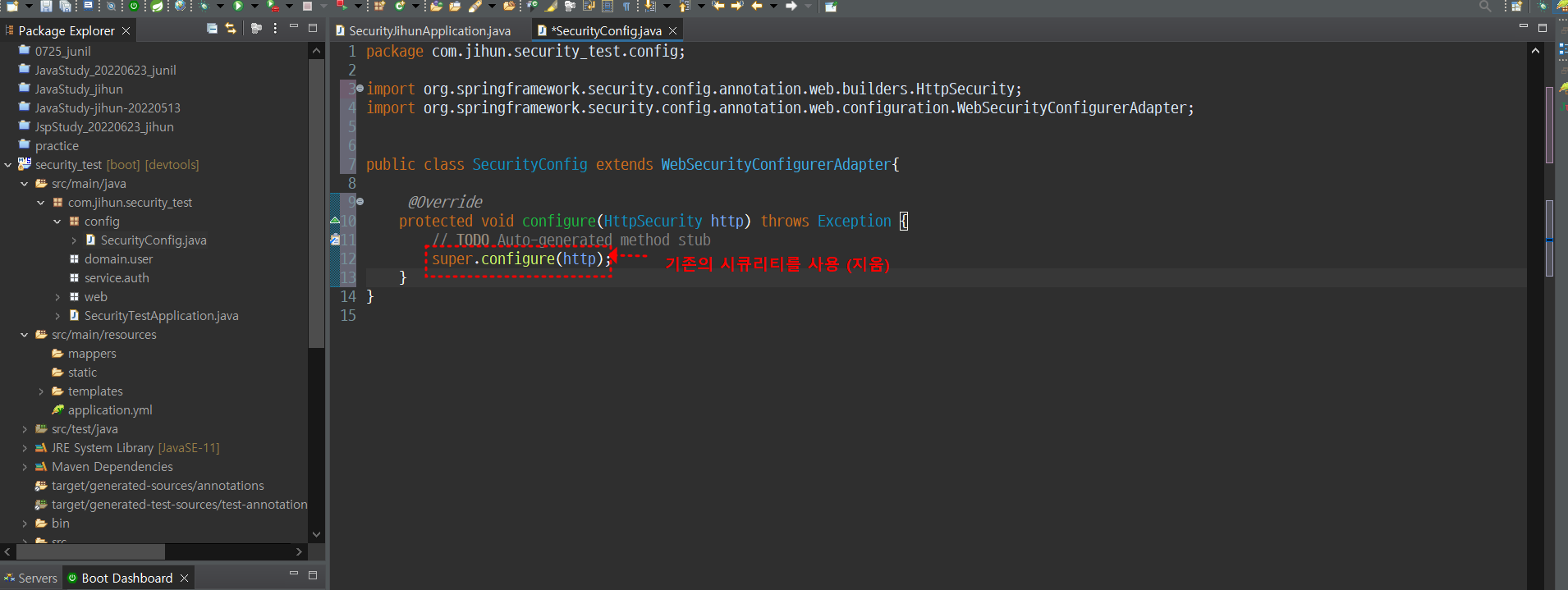Navigate Forward with the right arrow
1568x590 pixels.
click(x=791, y=7)
